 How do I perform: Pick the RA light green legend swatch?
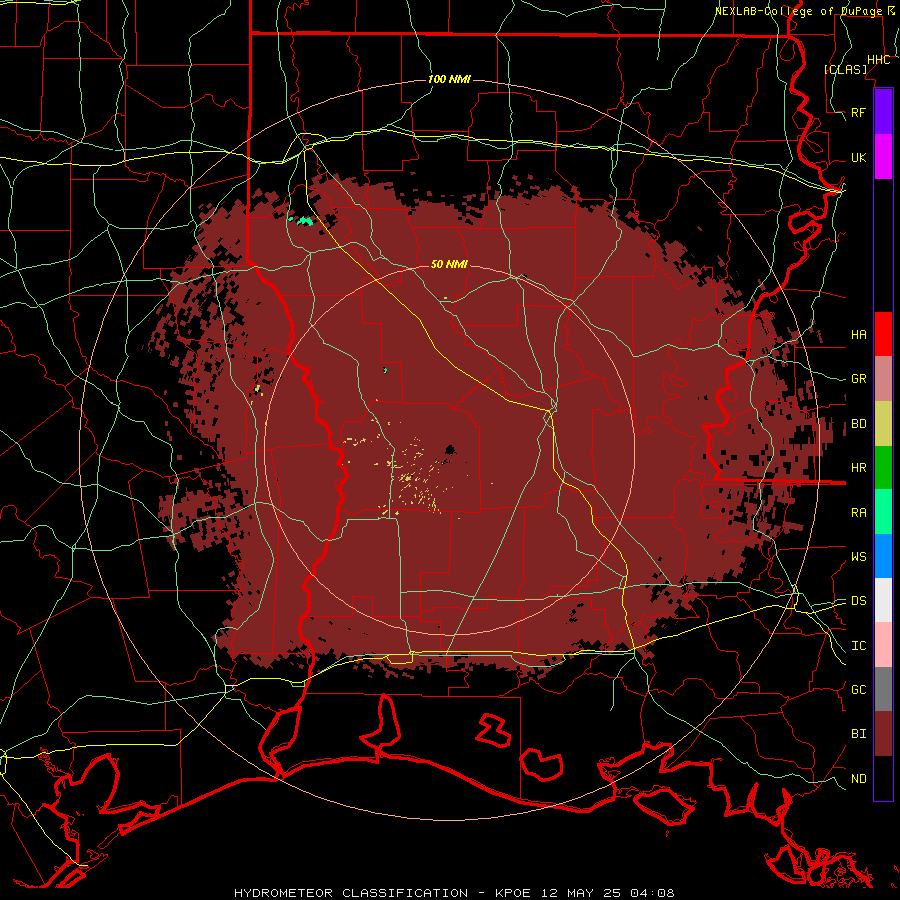(x=883, y=512)
